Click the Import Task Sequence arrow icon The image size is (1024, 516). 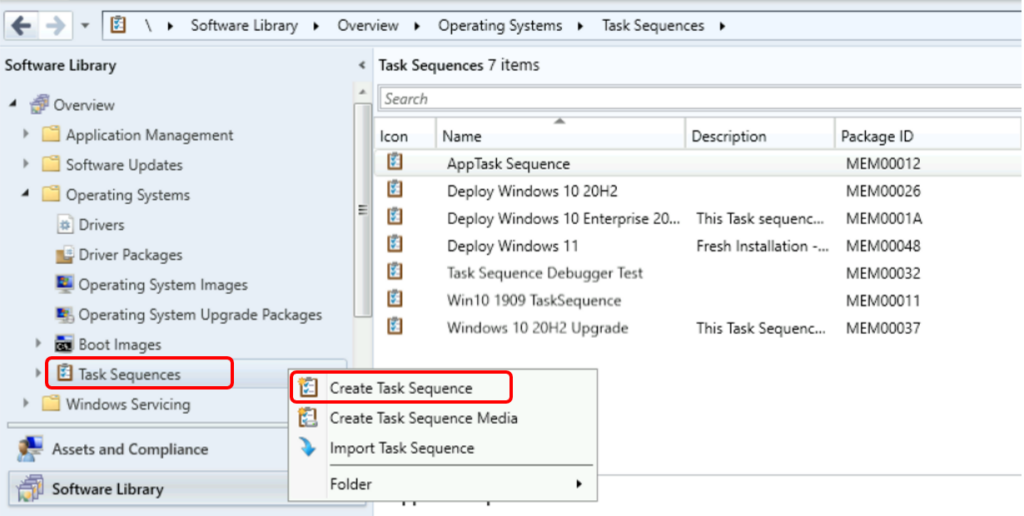coord(309,448)
